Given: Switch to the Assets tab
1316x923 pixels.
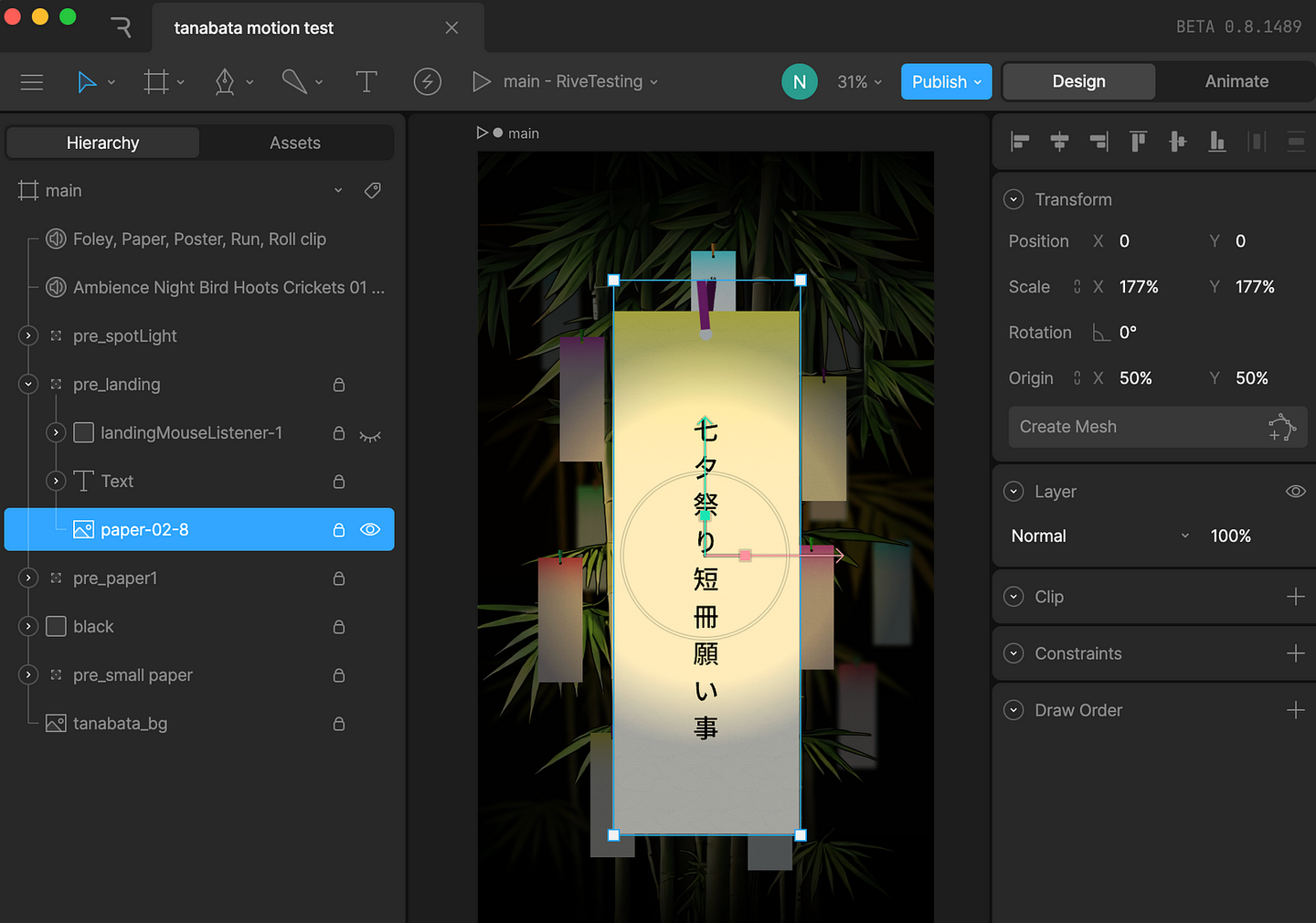Looking at the screenshot, I should [295, 143].
